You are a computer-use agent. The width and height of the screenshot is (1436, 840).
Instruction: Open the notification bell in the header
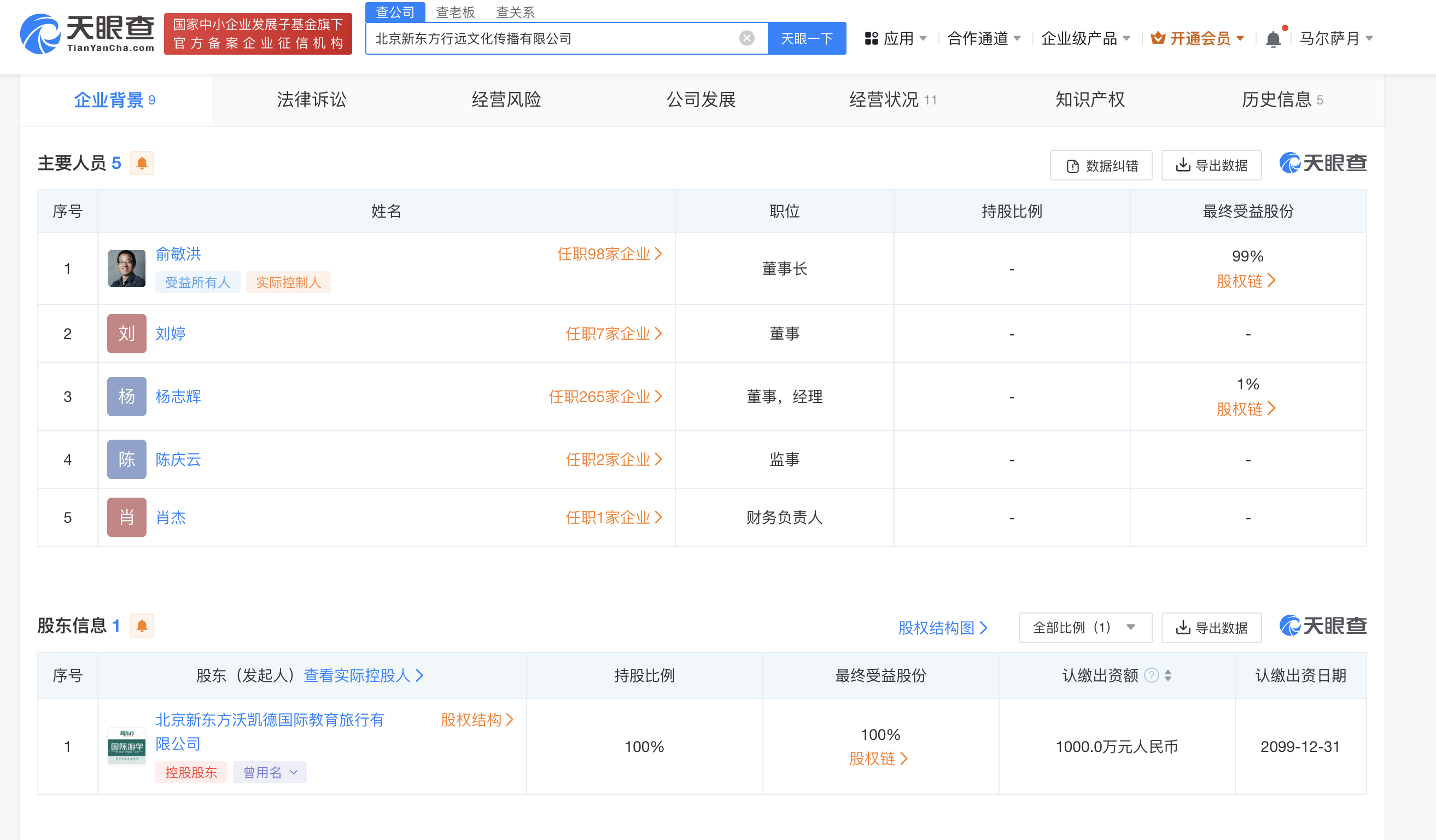pyautogui.click(x=1273, y=39)
